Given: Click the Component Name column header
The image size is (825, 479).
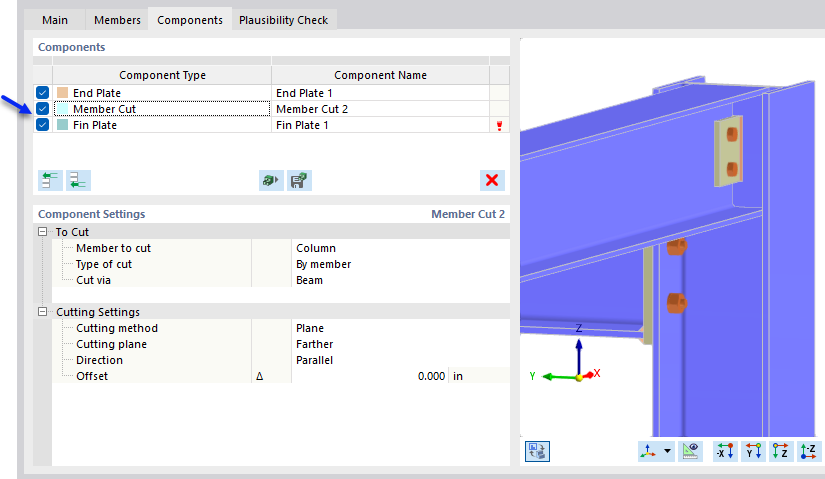Looking at the screenshot, I should click(x=380, y=75).
